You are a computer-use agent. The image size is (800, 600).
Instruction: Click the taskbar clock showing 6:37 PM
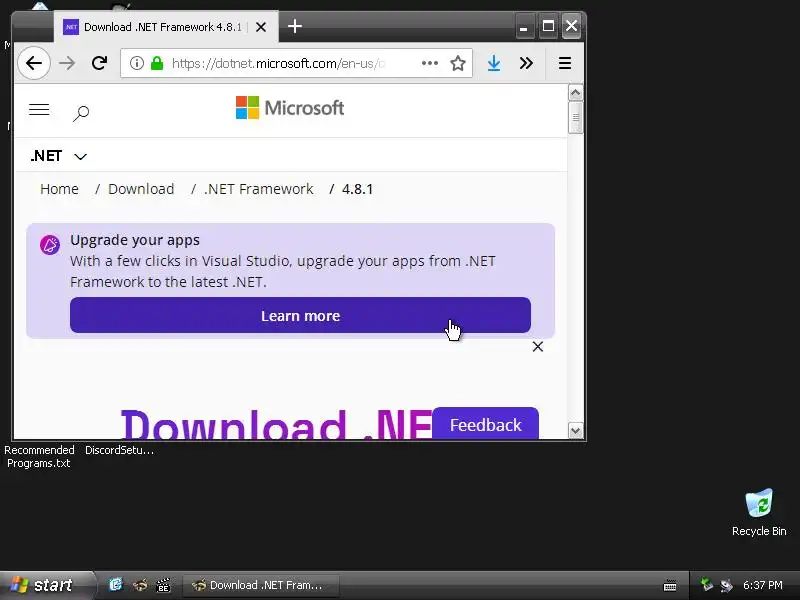[762, 585]
